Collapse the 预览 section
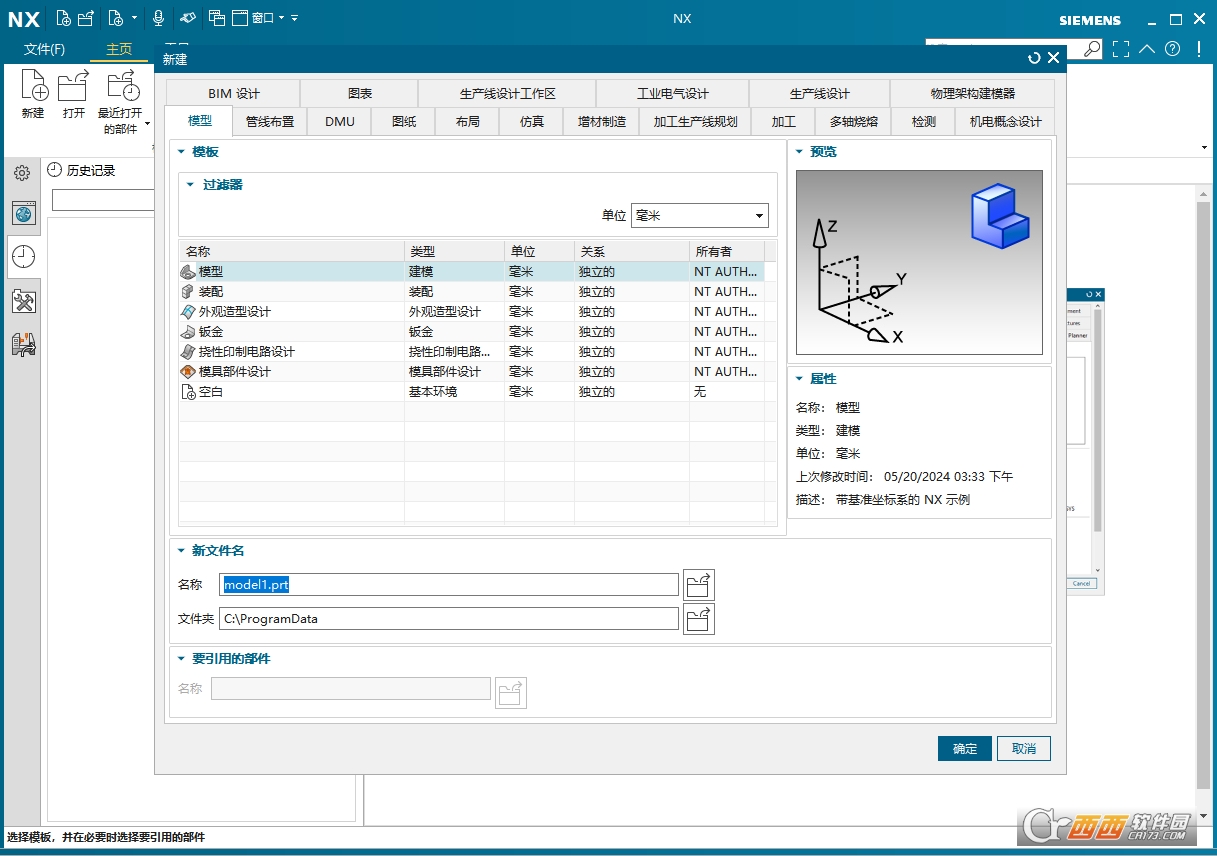This screenshot has height=856, width=1217. click(x=800, y=152)
